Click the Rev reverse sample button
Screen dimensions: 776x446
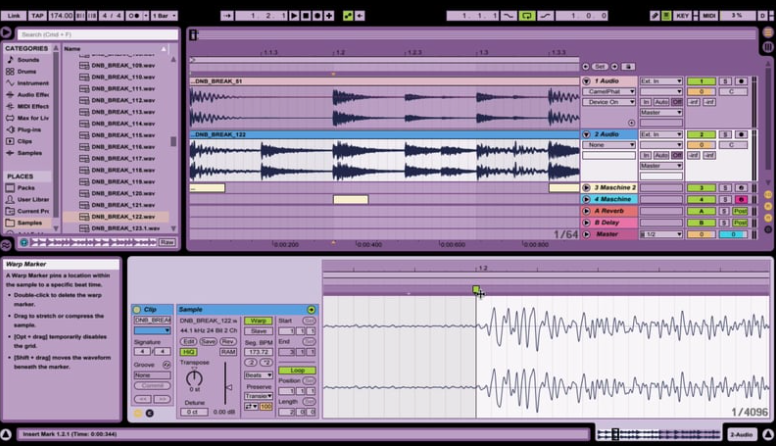click(228, 342)
